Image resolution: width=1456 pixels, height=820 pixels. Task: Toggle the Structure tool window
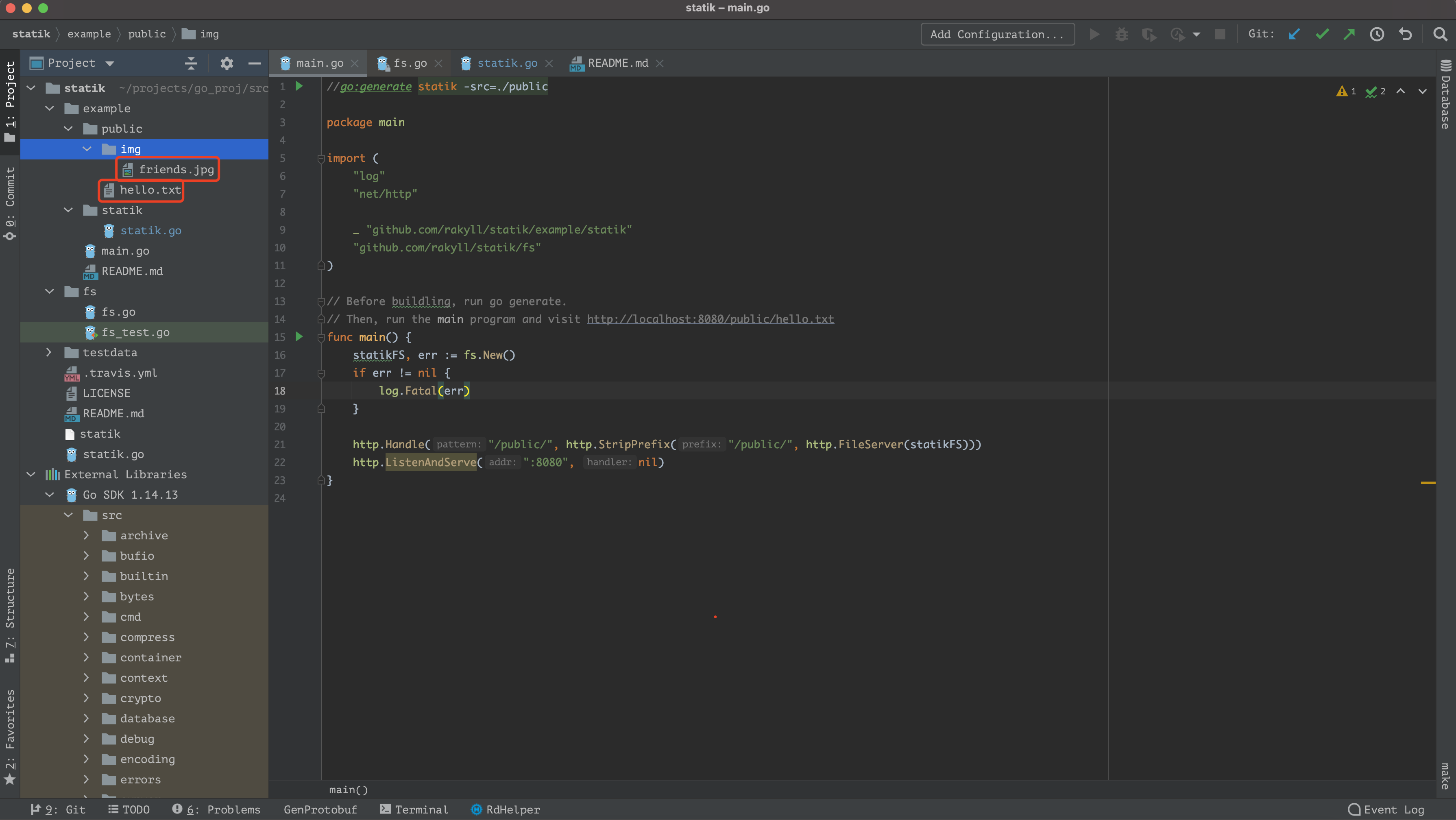click(10, 615)
